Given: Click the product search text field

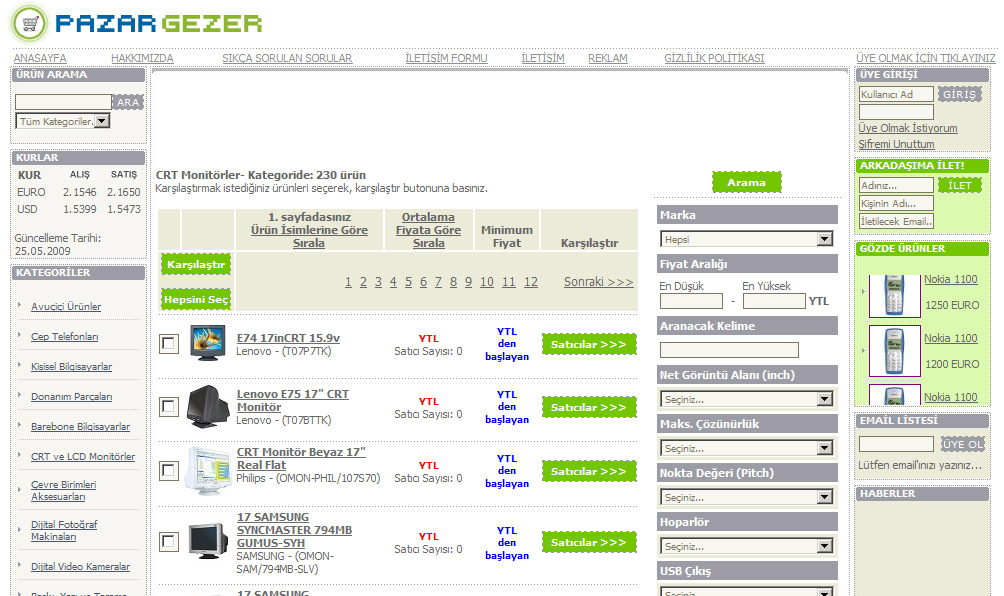Looking at the screenshot, I should pyautogui.click(x=63, y=102).
